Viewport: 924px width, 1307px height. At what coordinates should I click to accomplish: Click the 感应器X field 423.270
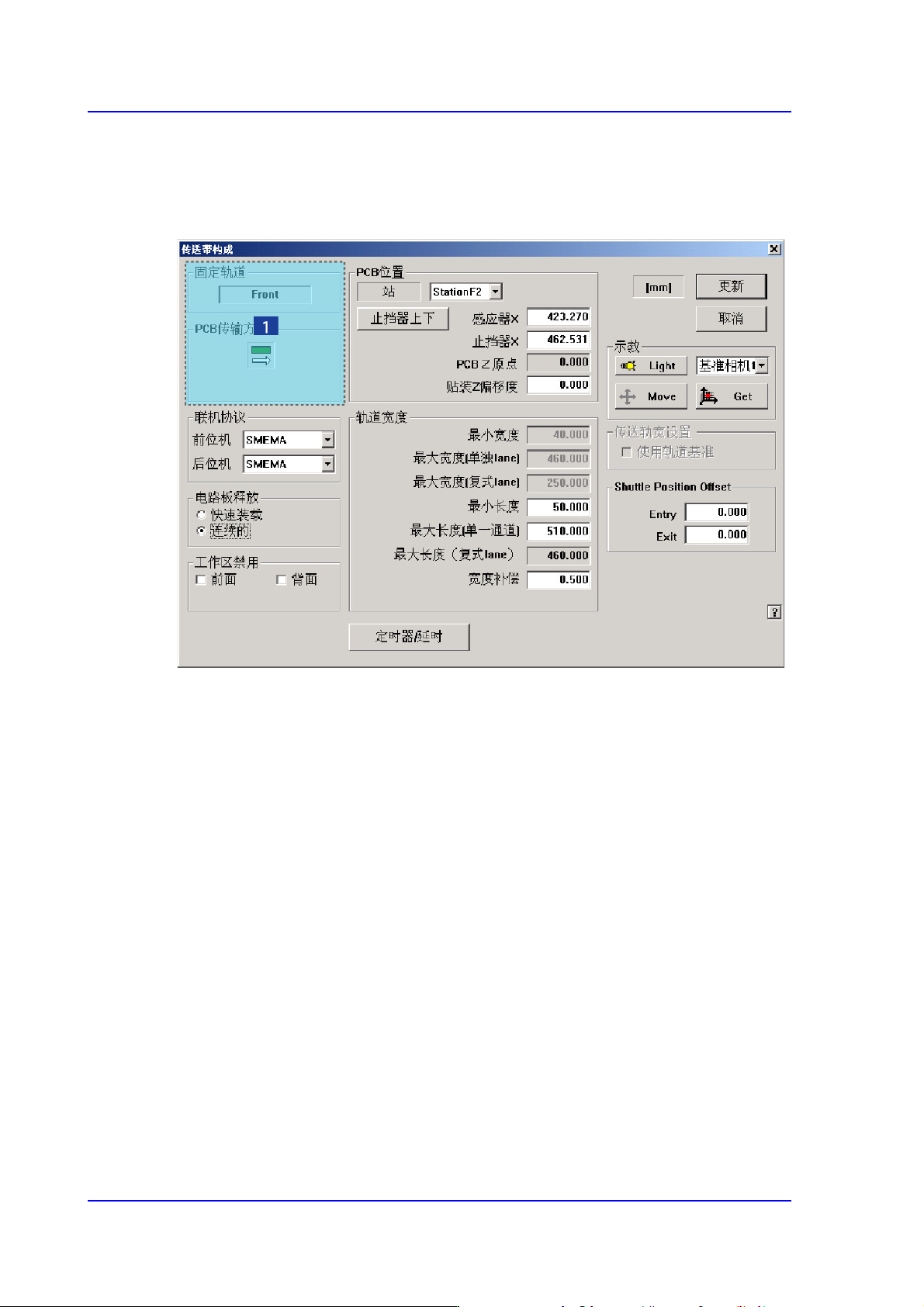click(x=559, y=316)
